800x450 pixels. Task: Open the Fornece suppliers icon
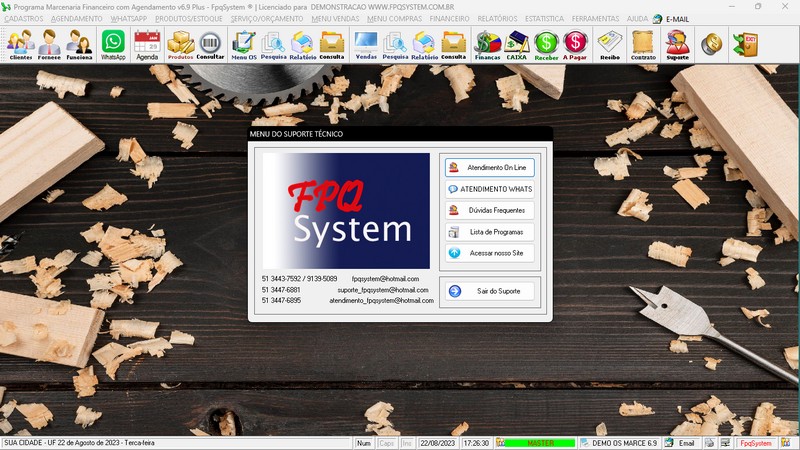click(49, 45)
